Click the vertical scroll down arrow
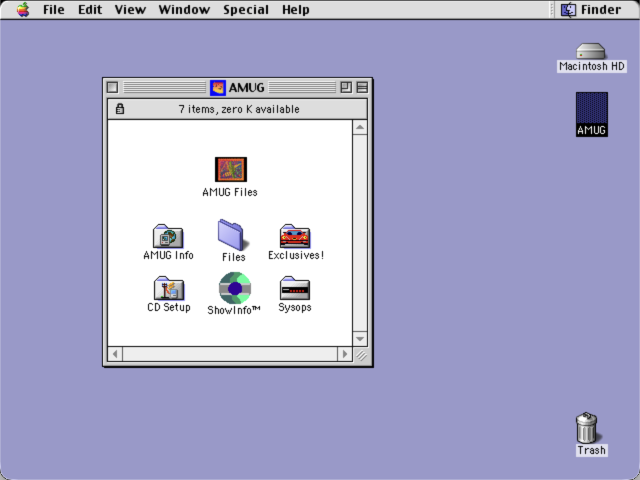Viewport: 640px width, 480px height. point(360,339)
